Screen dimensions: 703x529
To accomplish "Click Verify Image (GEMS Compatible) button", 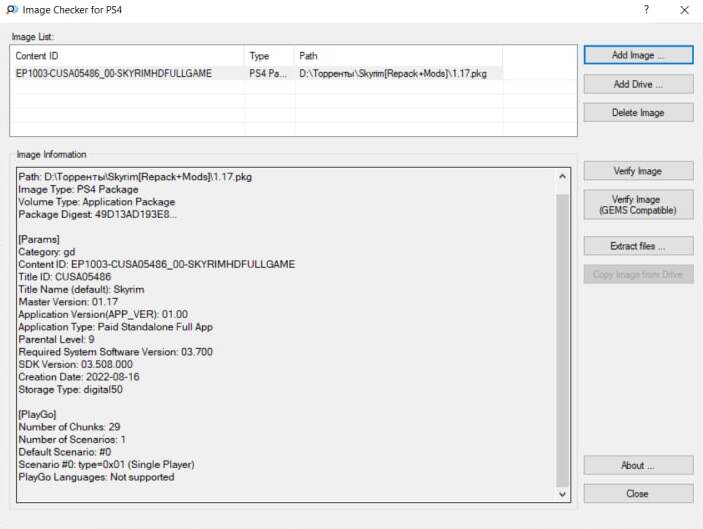I will (638, 205).
